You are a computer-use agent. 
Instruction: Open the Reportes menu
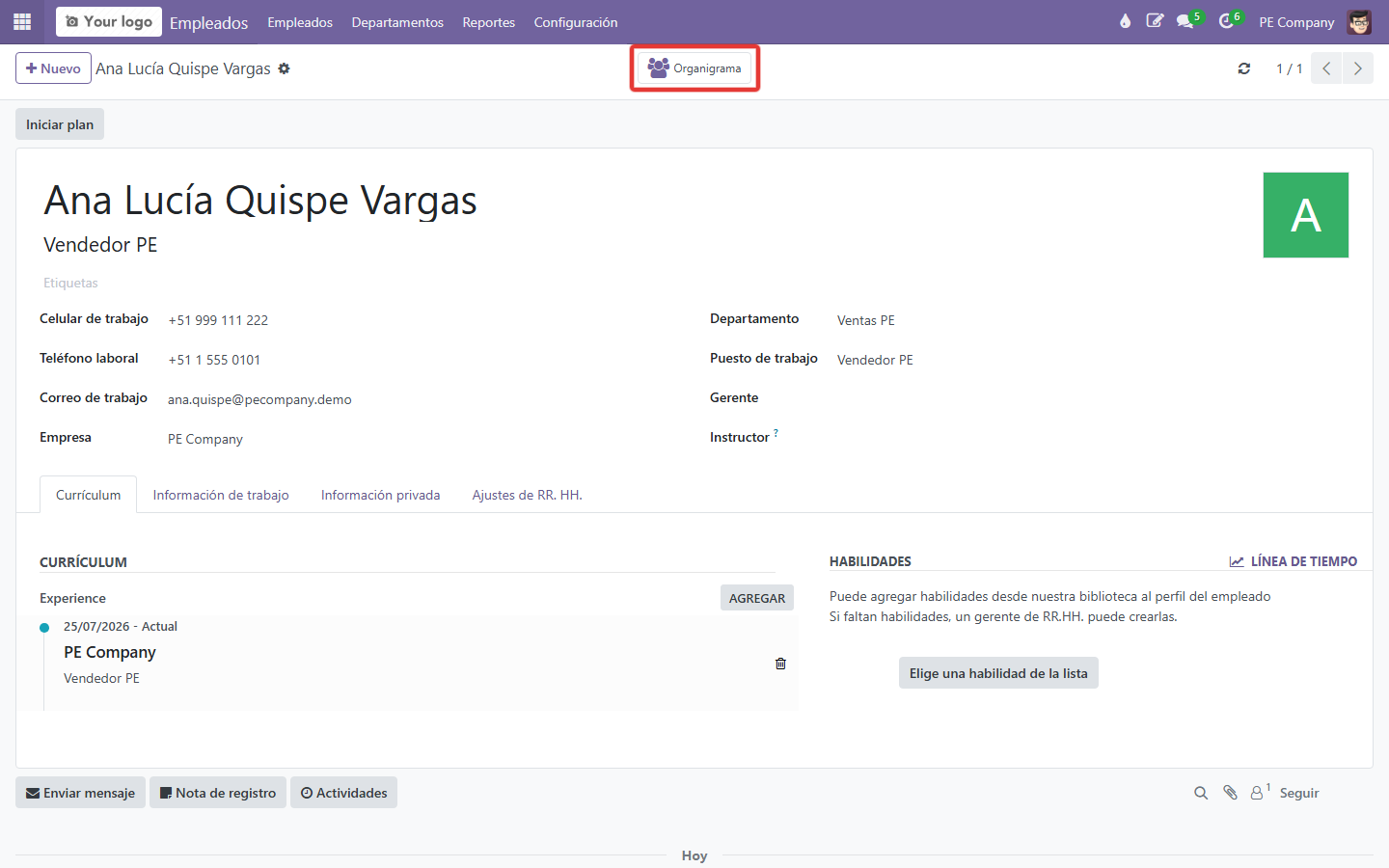point(489,22)
